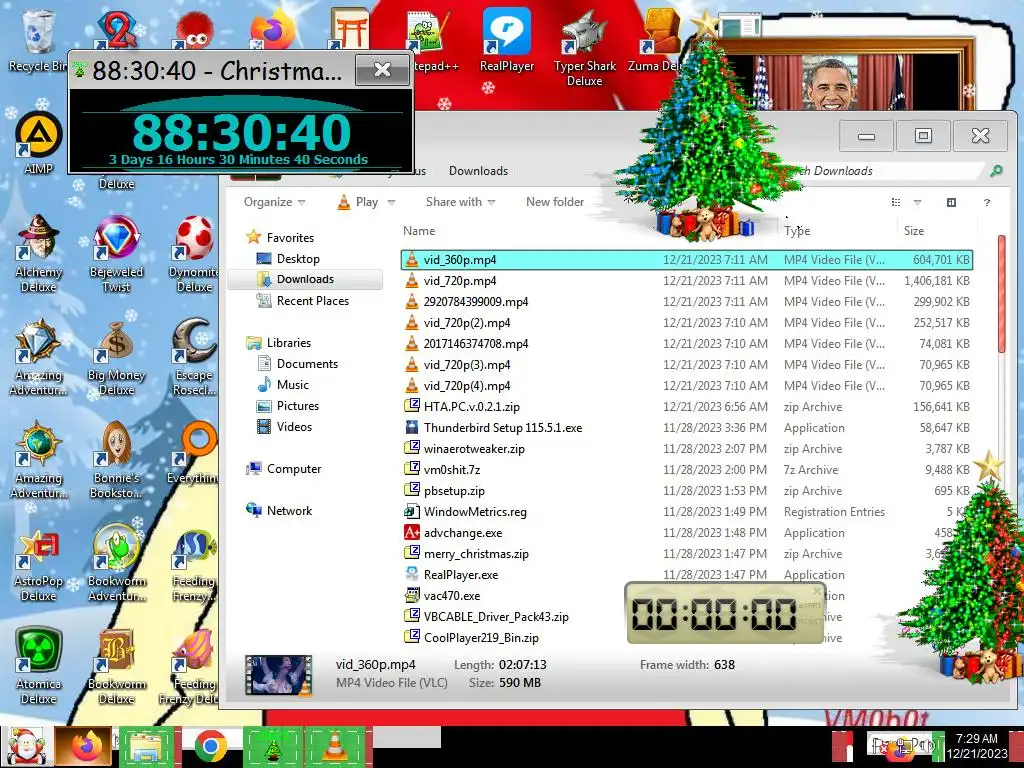
Task: Select Desktop under Favorites
Action: point(298,259)
